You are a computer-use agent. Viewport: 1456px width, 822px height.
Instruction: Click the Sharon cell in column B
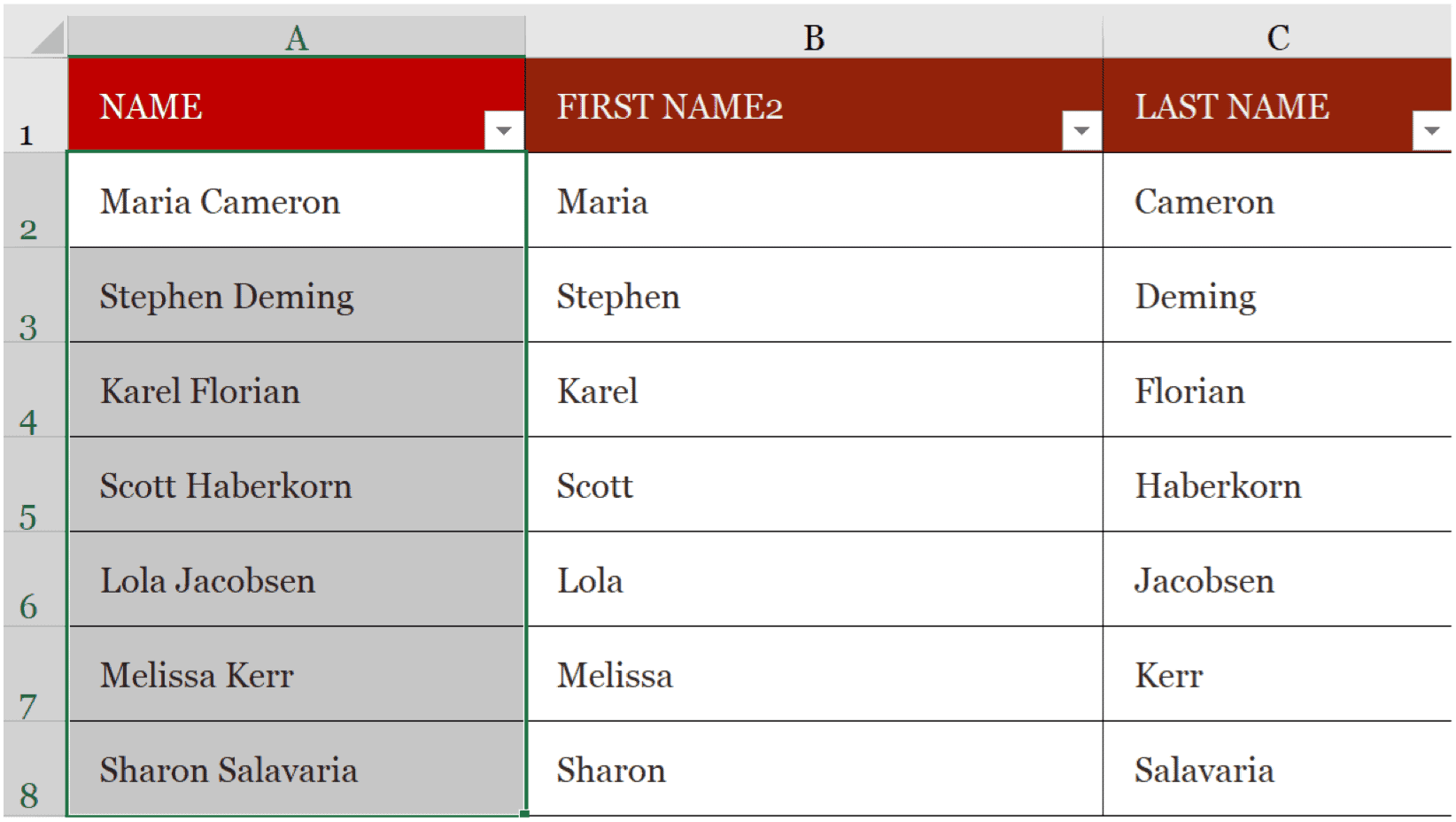tap(814, 769)
